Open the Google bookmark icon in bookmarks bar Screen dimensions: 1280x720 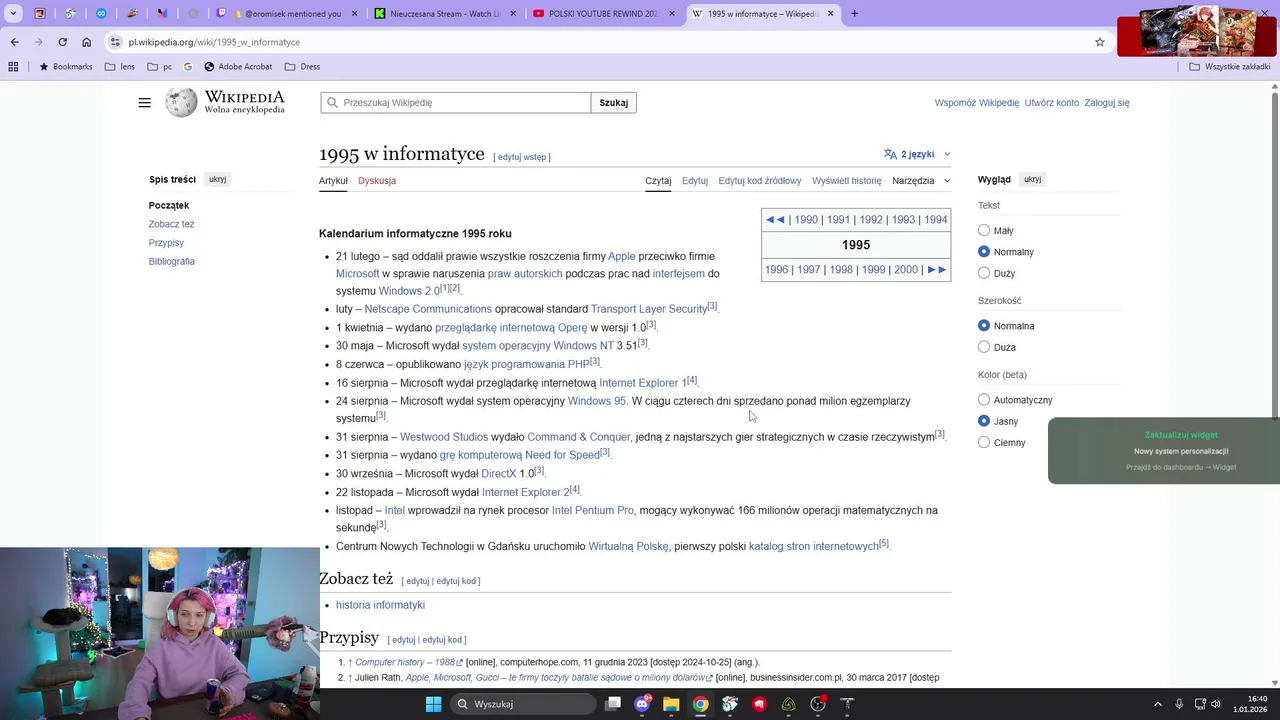[x=188, y=67]
